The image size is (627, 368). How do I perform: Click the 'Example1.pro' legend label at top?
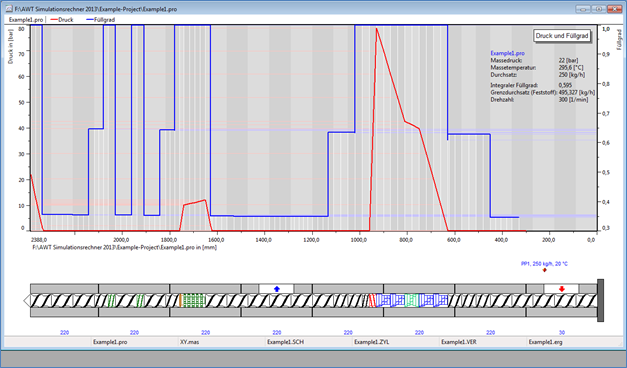26,20
